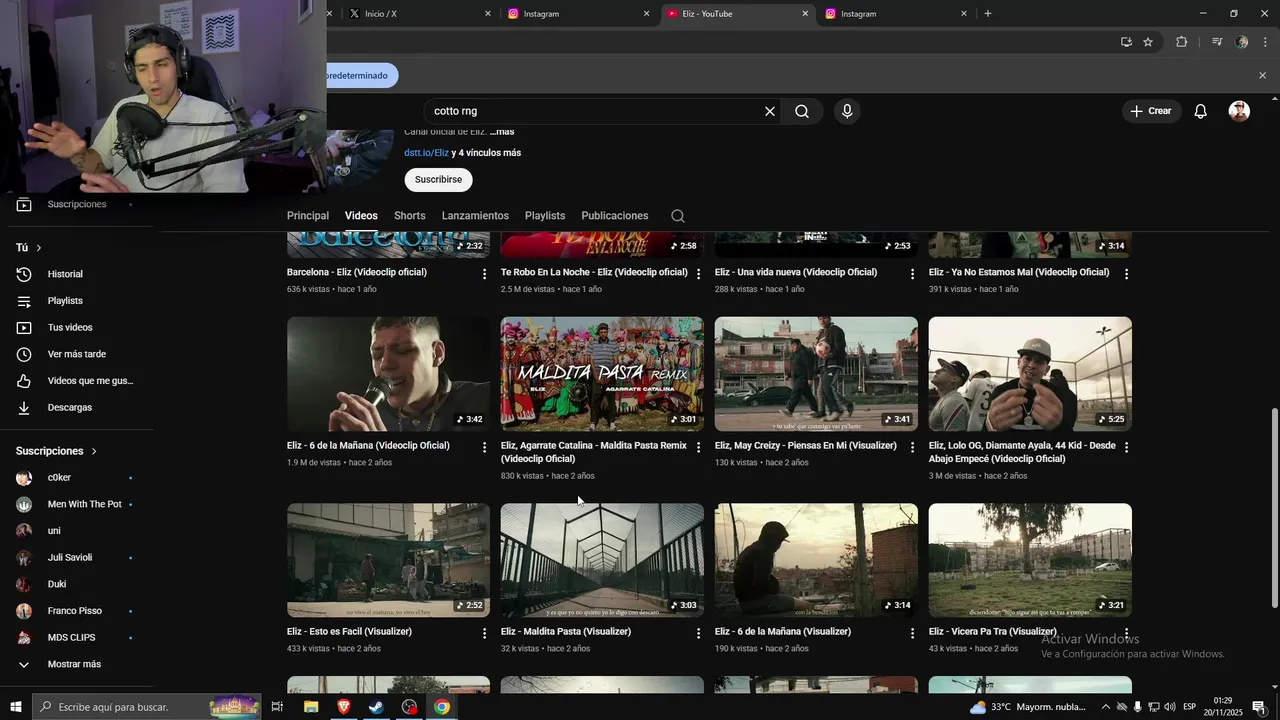Open options for Te Robo En La Noche
This screenshot has width=1280, height=720.
coord(699,273)
